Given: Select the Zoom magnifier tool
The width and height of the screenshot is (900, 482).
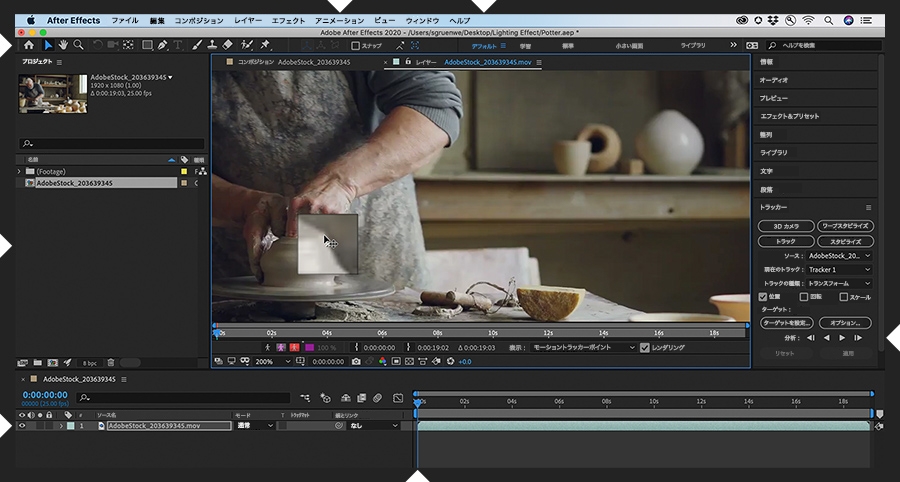Looking at the screenshot, I should tap(79, 45).
